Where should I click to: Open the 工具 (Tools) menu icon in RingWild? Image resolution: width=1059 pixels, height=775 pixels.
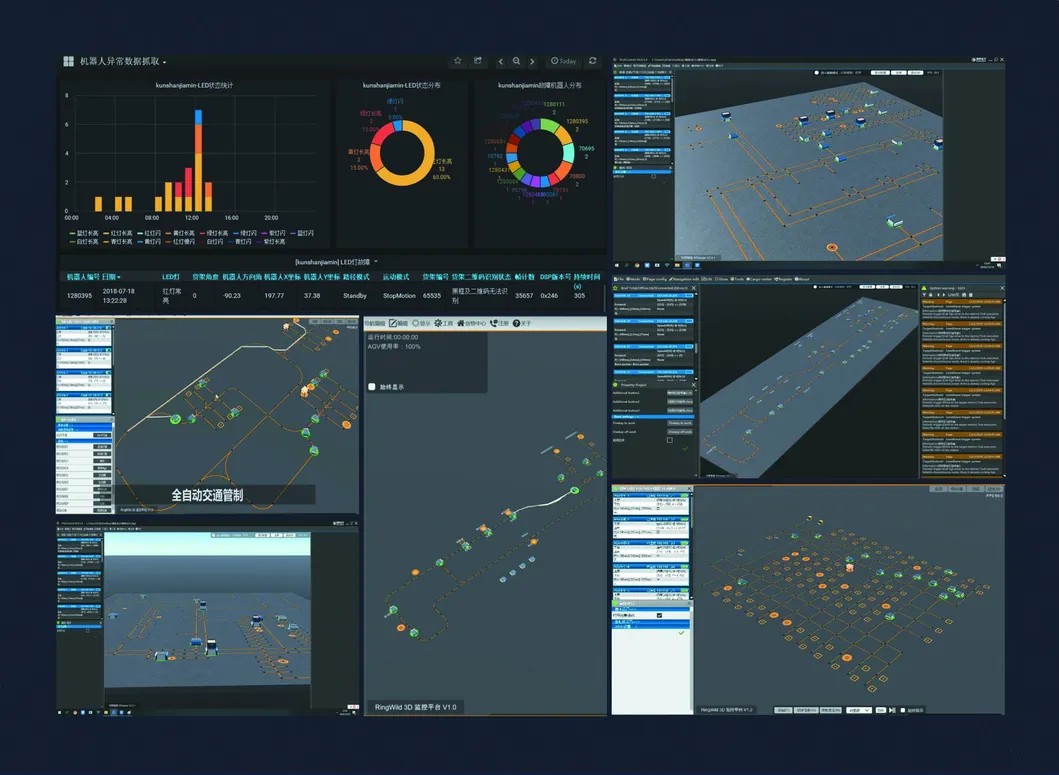pos(438,324)
